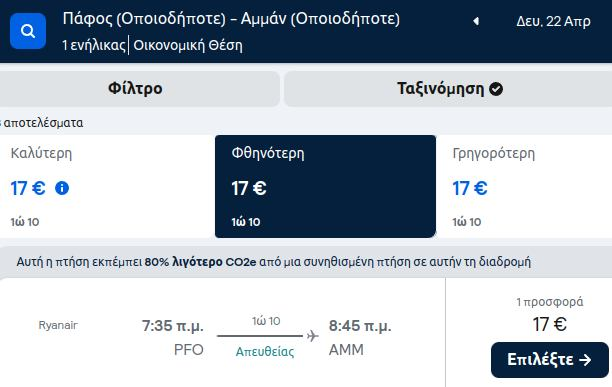Edit route Πάφος – Αμμάν search field
The height and width of the screenshot is (387, 612).
231,19
